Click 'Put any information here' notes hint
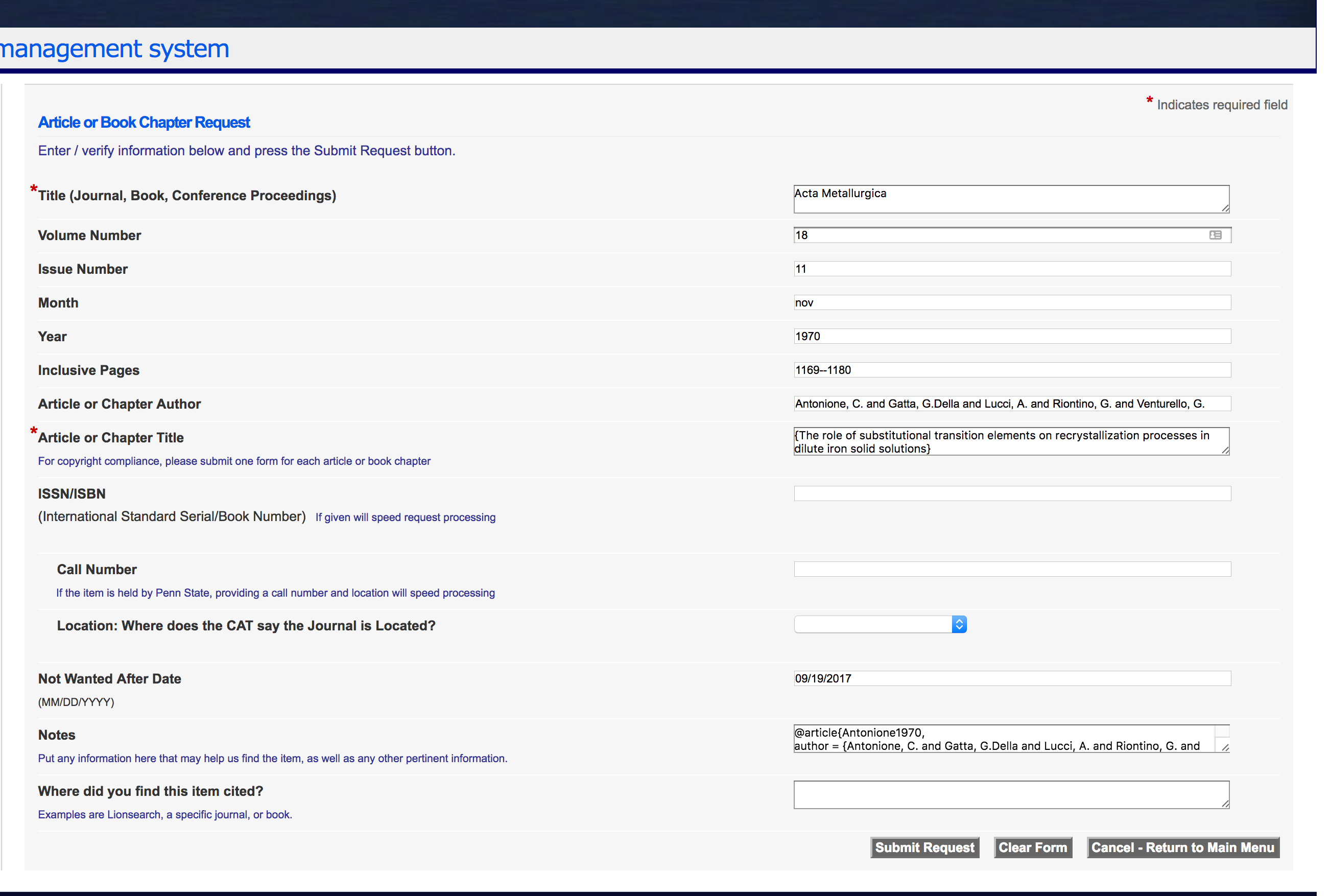The width and height of the screenshot is (1330, 896). pos(272,759)
